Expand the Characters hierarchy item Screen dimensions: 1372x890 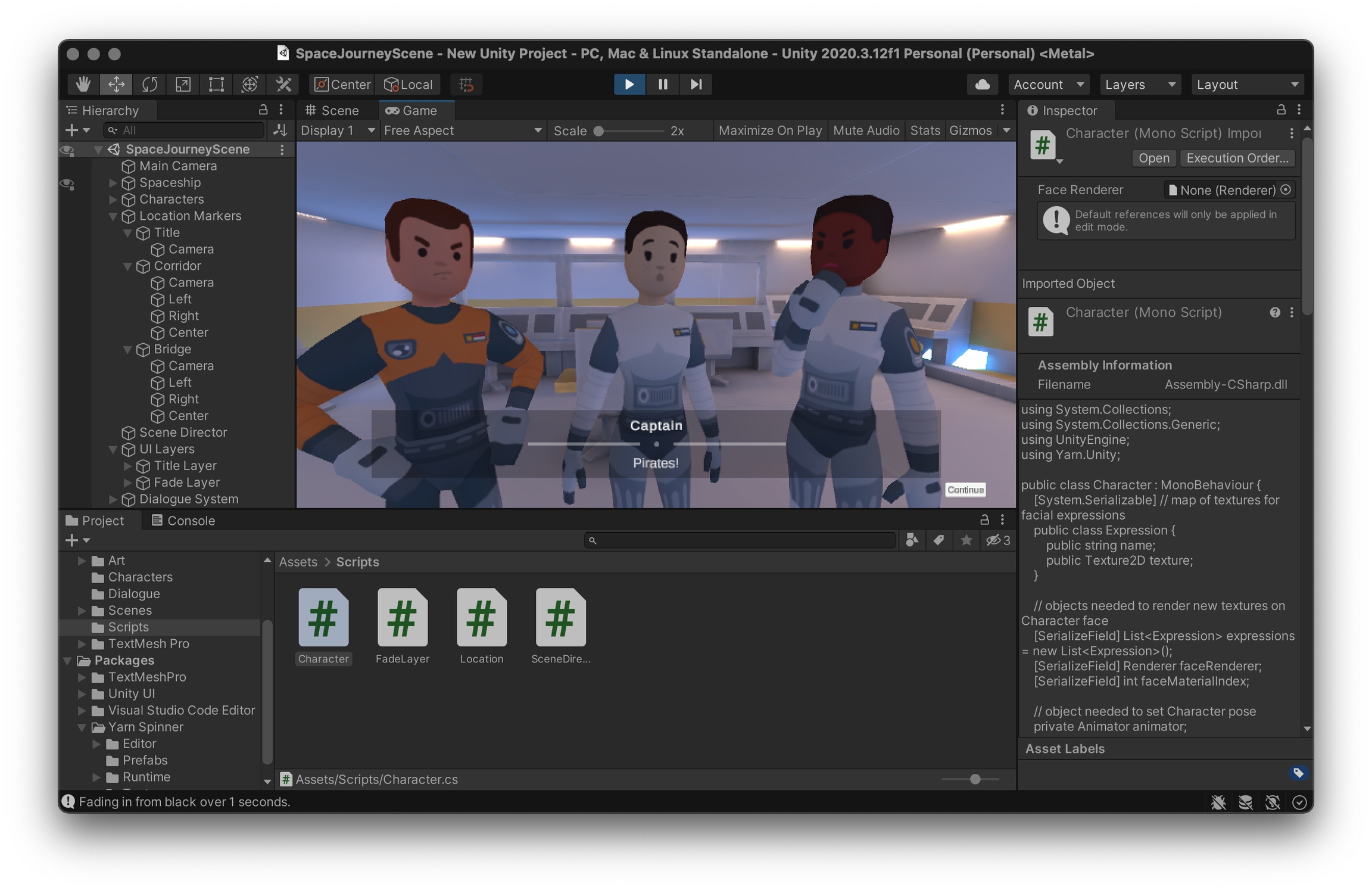click(113, 200)
